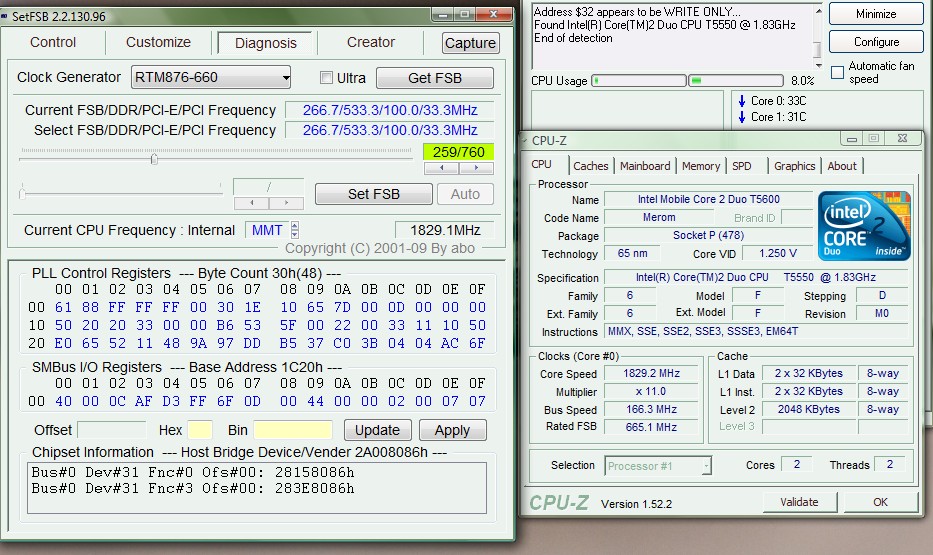This screenshot has width=933, height=555.
Task: Open the Clock Generator dropdown RTM876-660
Action: click(x=211, y=77)
